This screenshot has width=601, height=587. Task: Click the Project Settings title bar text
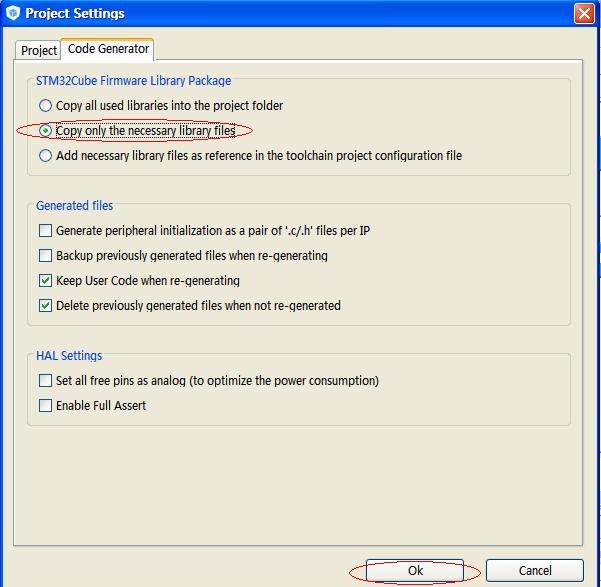click(x=75, y=13)
